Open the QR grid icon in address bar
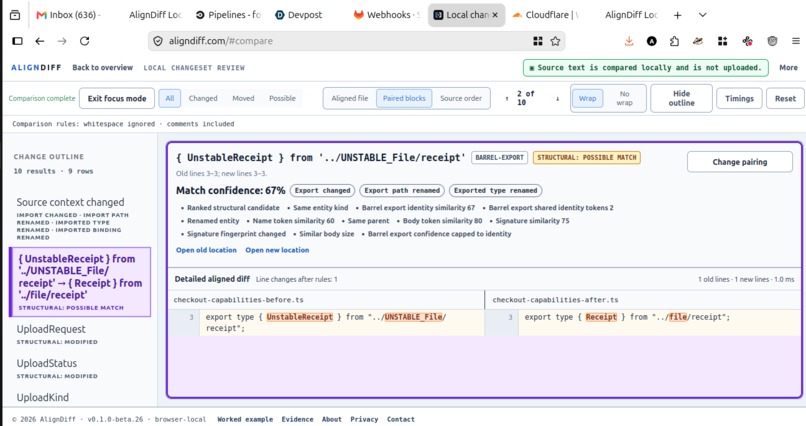The image size is (806, 426). 538,41
